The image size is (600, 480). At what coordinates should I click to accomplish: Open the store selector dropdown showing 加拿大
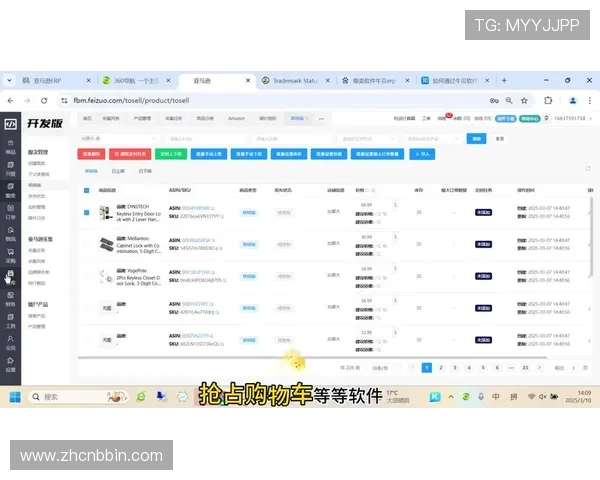[x=119, y=139]
